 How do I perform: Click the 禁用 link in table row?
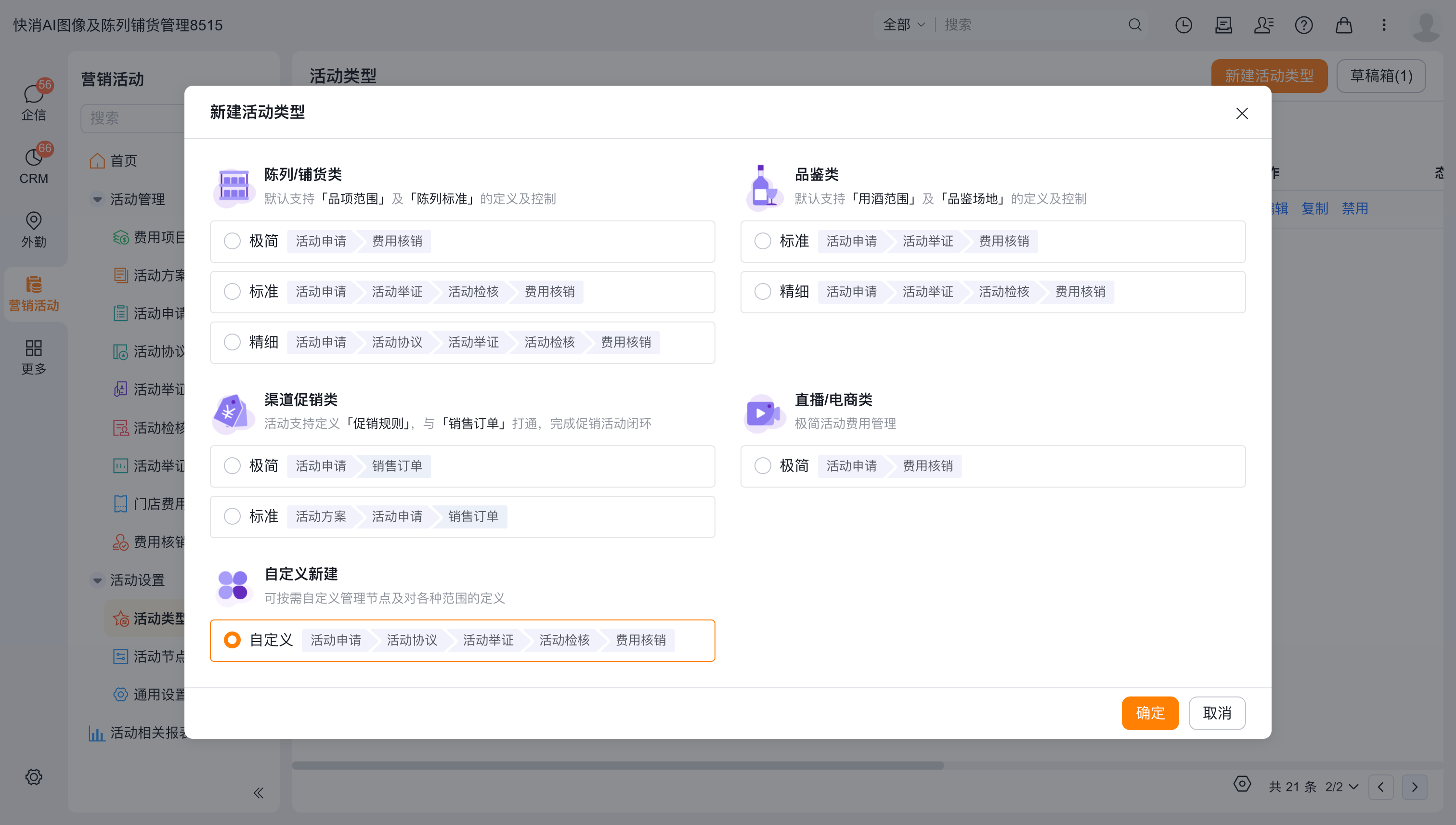tap(1355, 208)
